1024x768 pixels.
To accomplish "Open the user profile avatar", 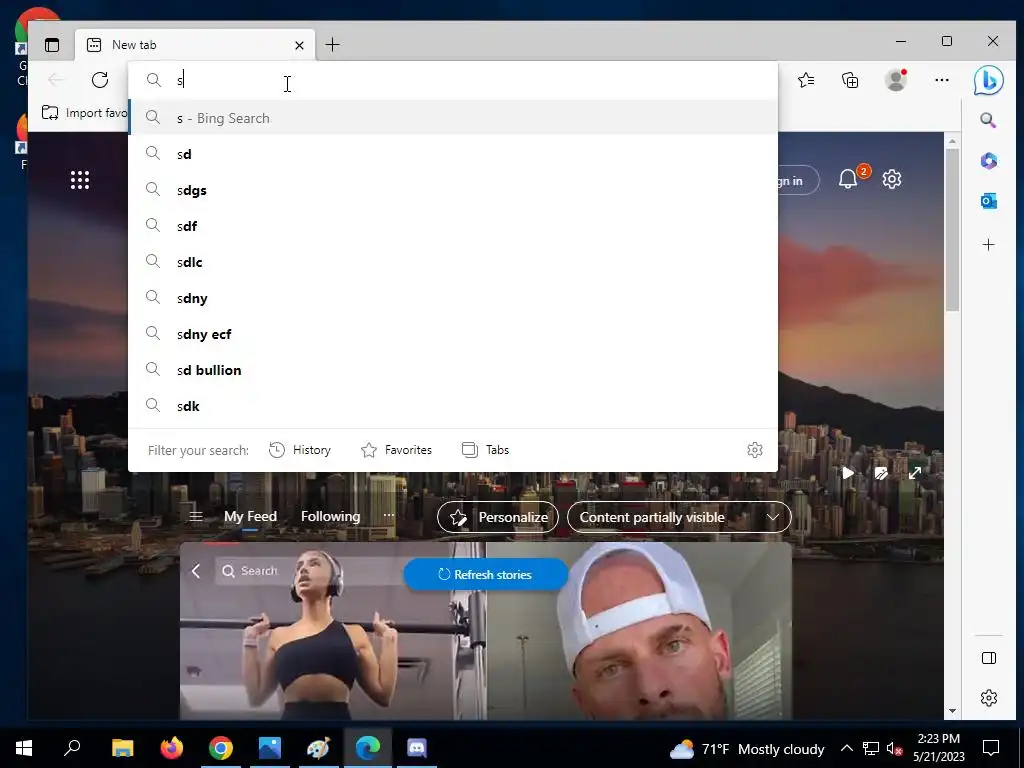I will [x=896, y=80].
